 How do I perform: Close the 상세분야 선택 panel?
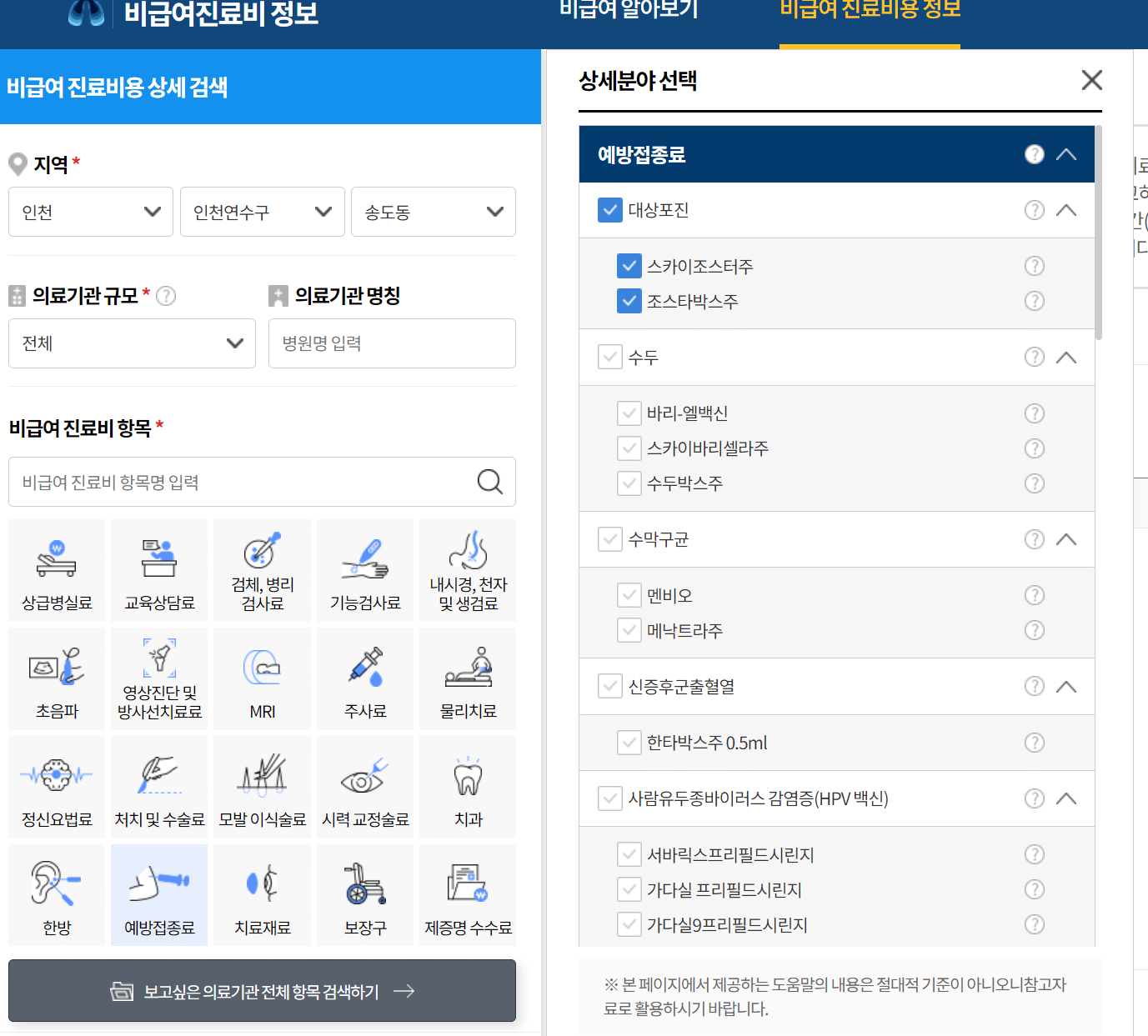(x=1091, y=80)
